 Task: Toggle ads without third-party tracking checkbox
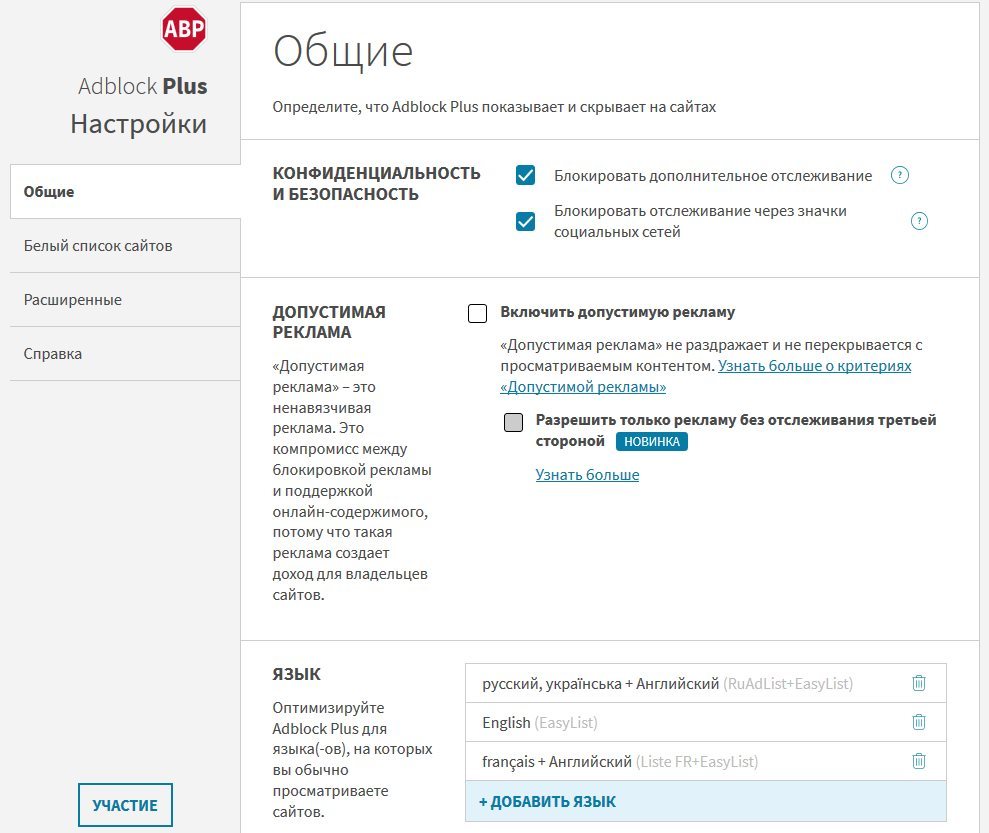pyautogui.click(x=513, y=422)
